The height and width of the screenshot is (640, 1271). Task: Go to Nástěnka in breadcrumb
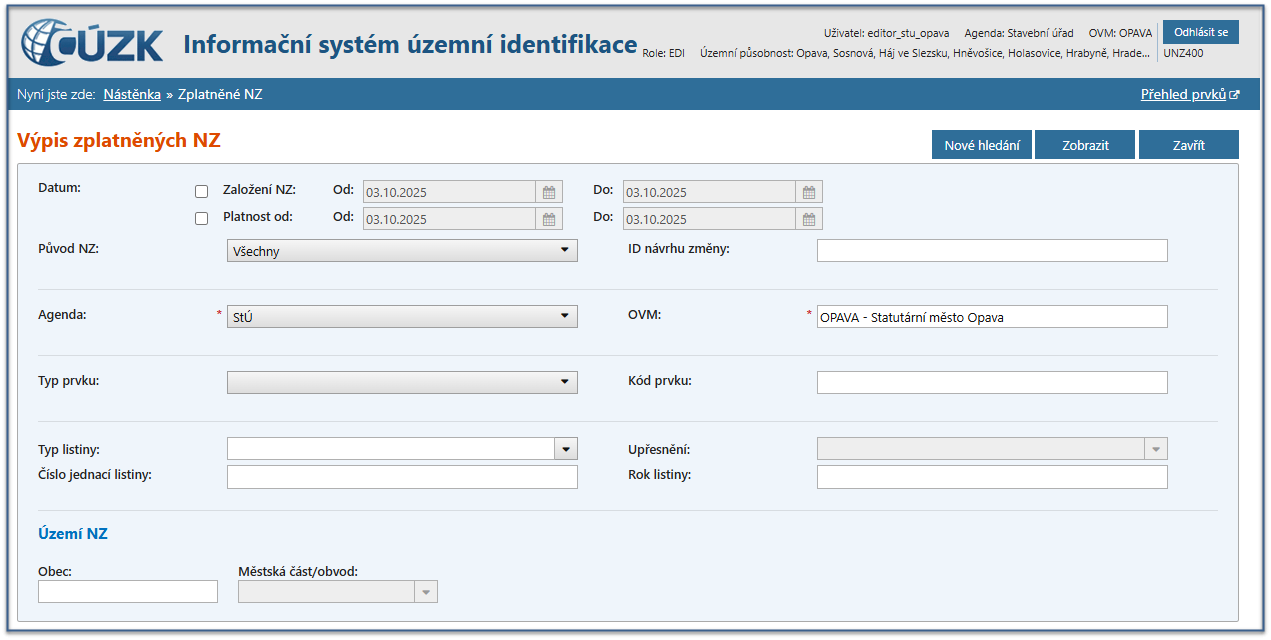tap(132, 95)
